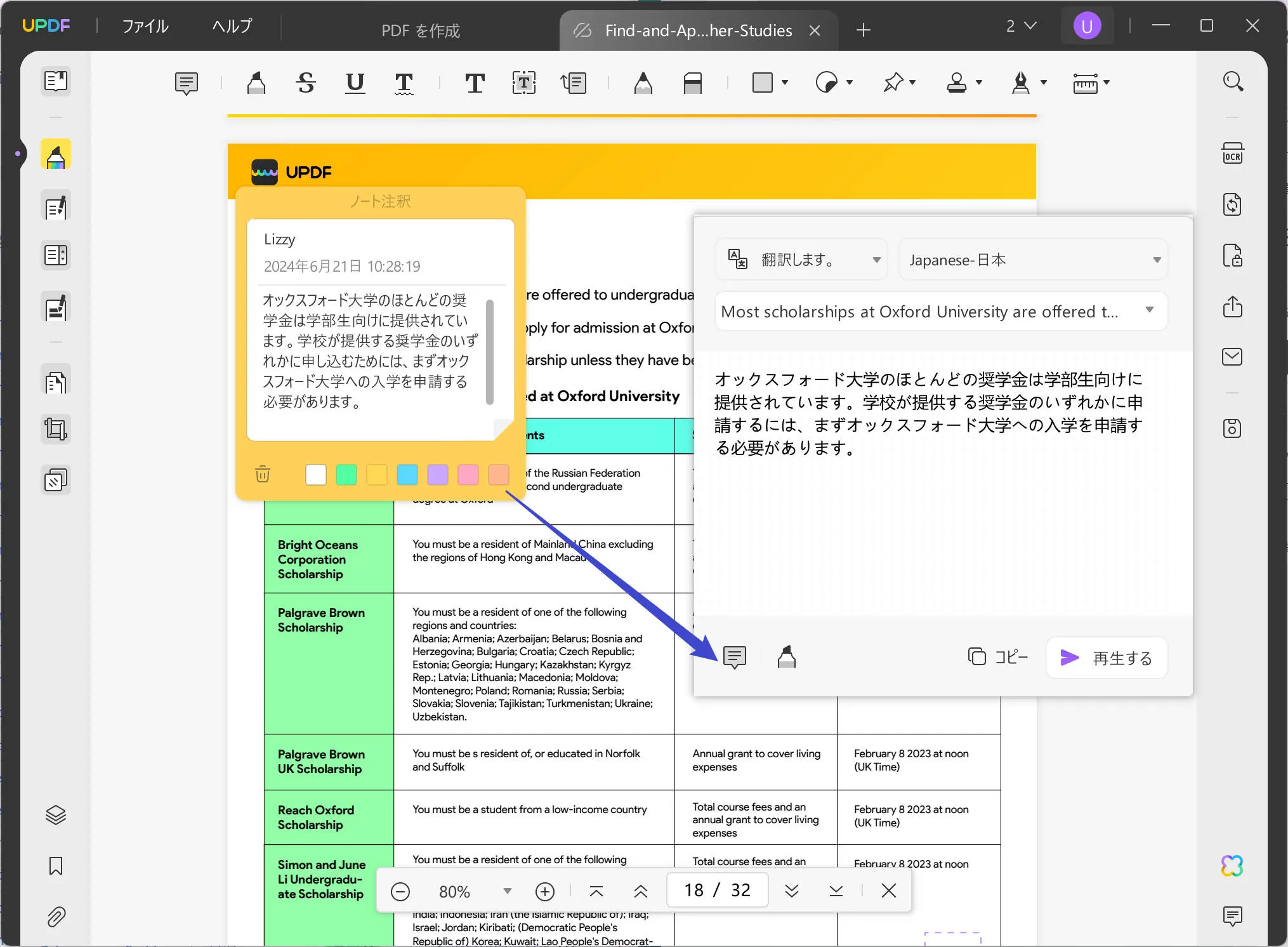Image resolution: width=1288 pixels, height=947 pixels.
Task: Select the pencil drawing tool
Action: point(643,83)
